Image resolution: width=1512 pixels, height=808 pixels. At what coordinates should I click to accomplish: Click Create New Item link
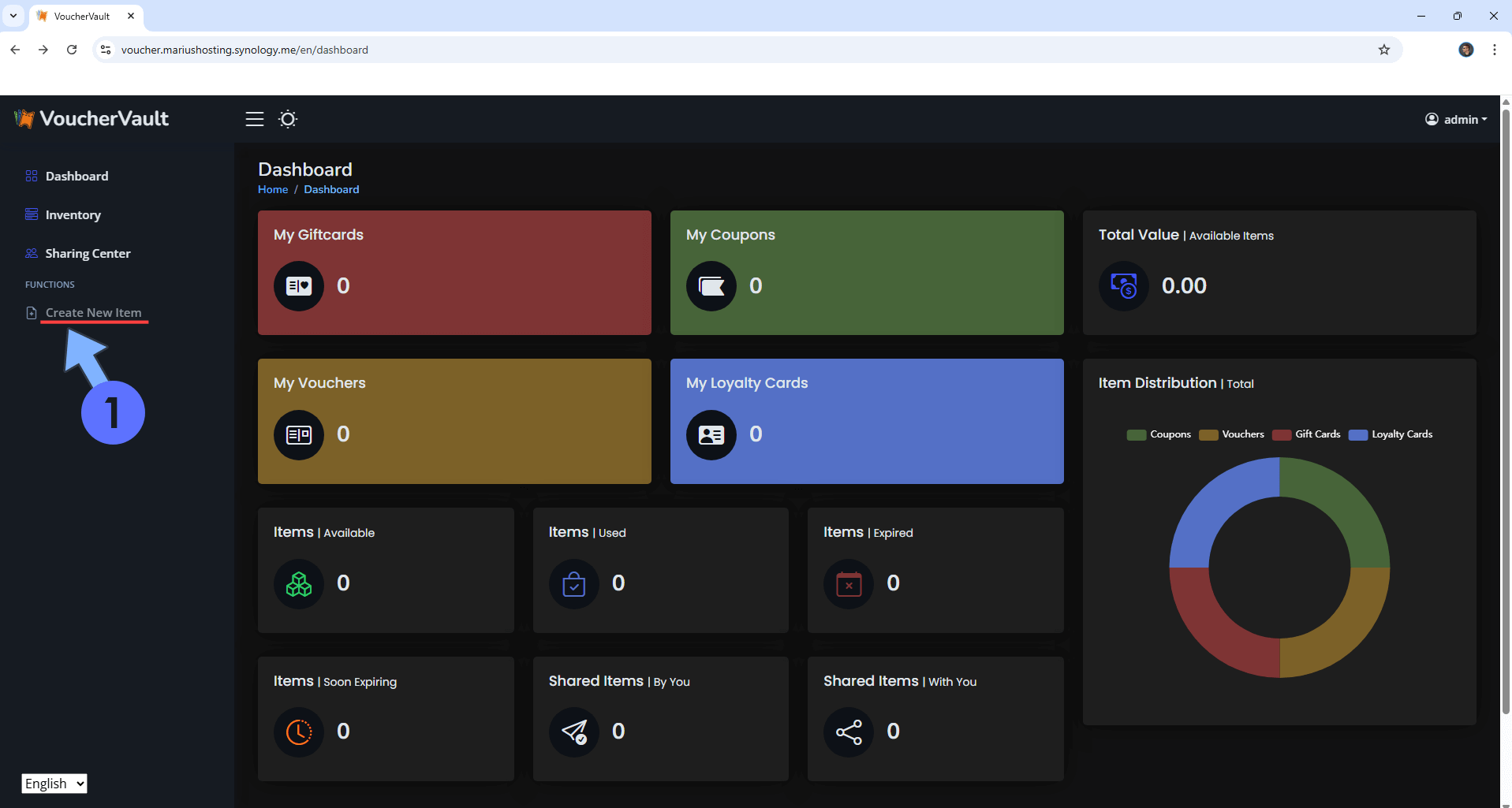[x=93, y=313]
